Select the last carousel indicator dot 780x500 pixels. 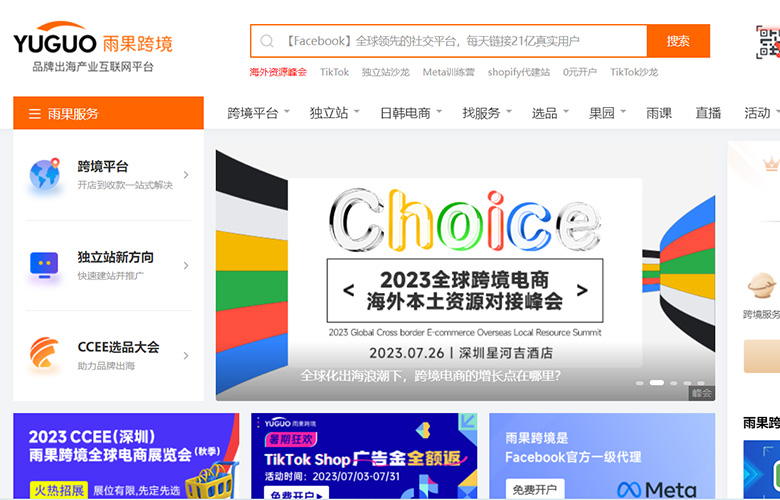click(701, 383)
